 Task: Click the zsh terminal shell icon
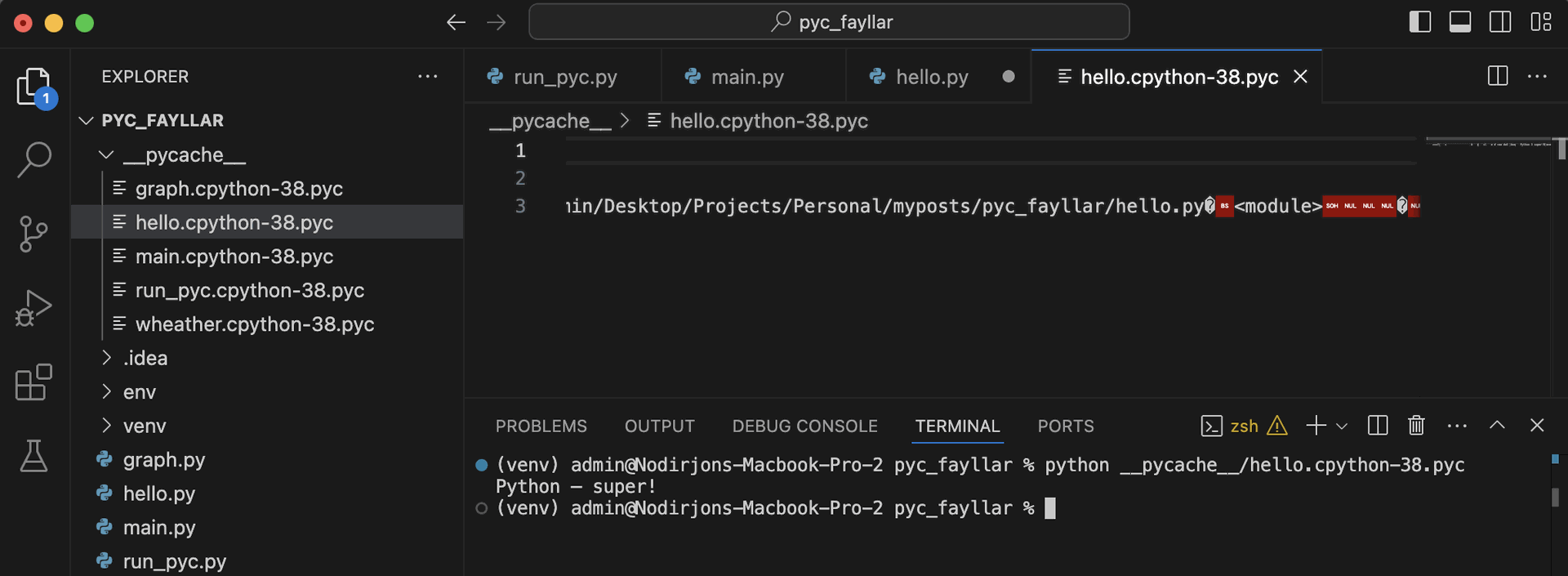1211,426
